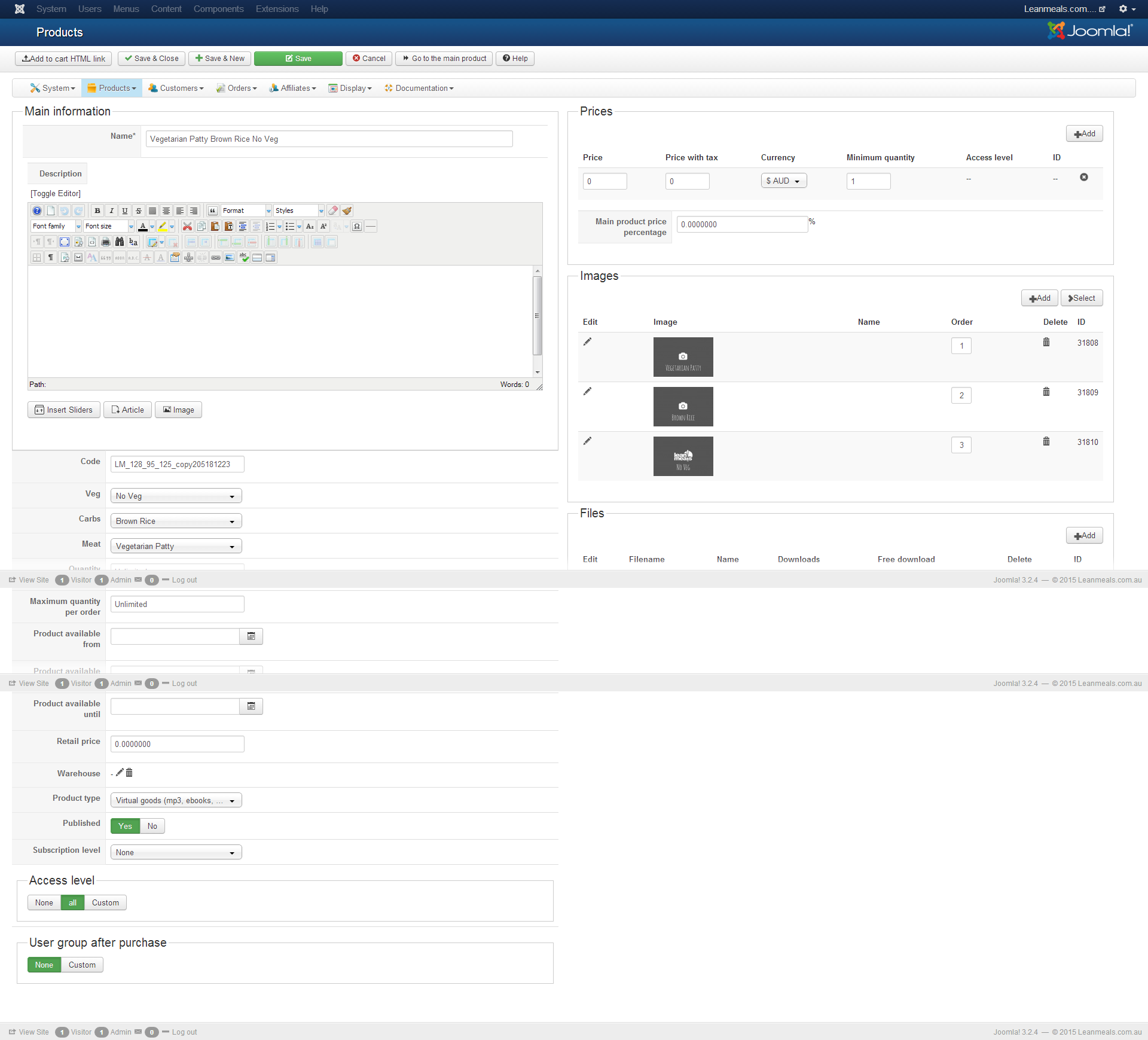This screenshot has height=1040, width=1148.
Task: Select Custom for User group after purchase
Action: [82, 965]
